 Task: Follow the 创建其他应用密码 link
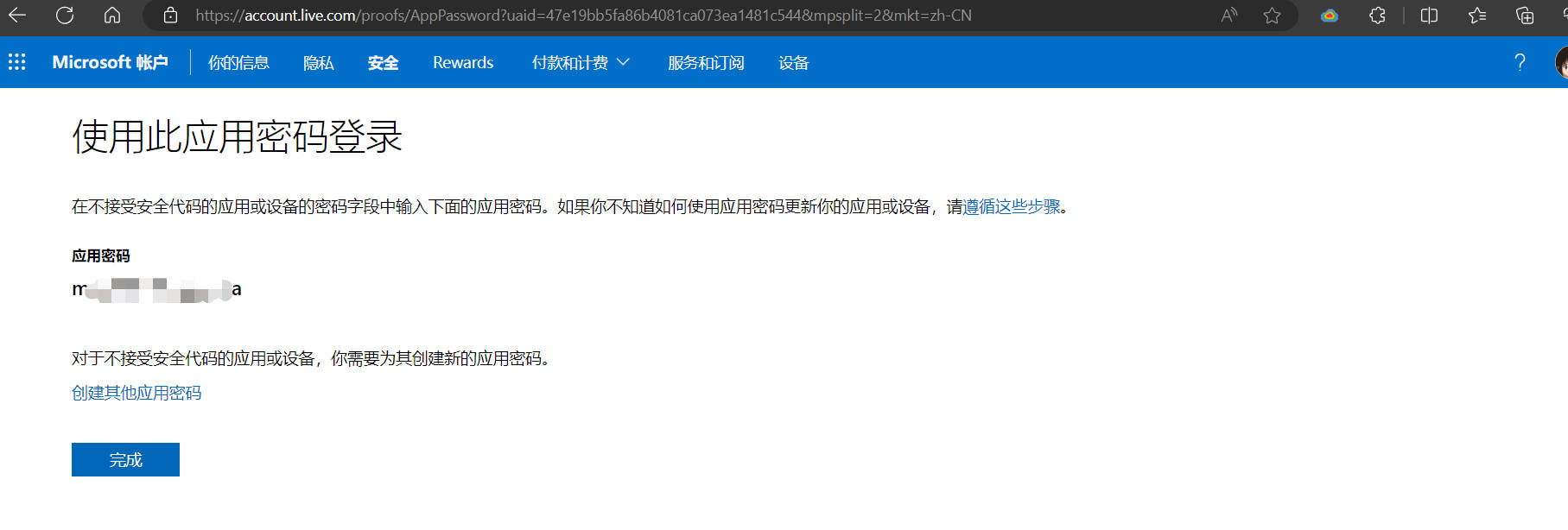click(x=136, y=393)
